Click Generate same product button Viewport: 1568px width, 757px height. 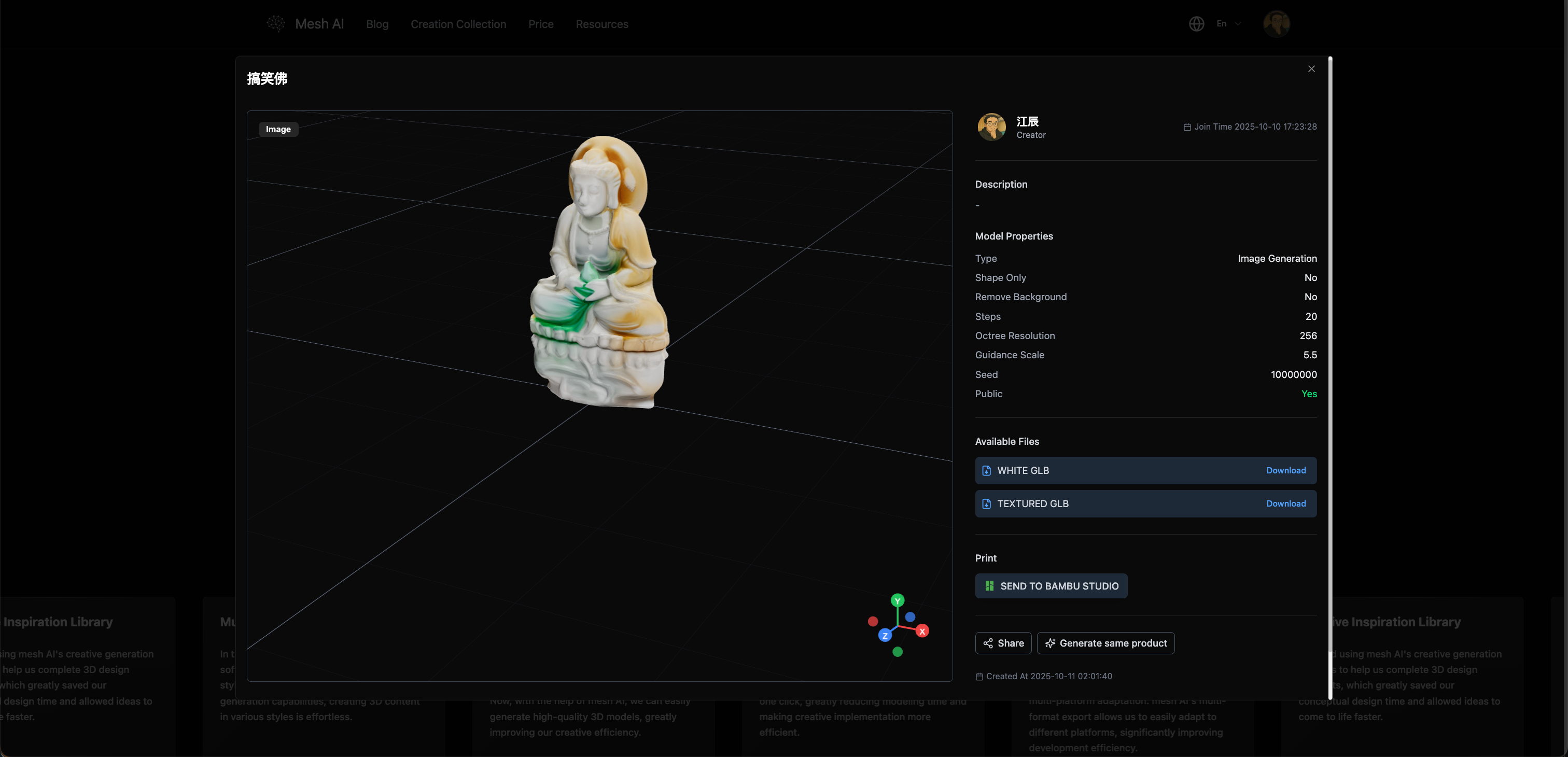[1105, 643]
